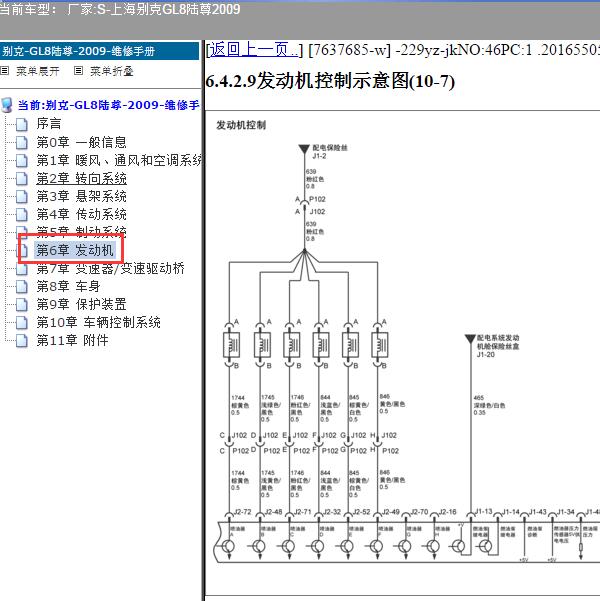Open 第9章 保护装置

(x=81, y=304)
